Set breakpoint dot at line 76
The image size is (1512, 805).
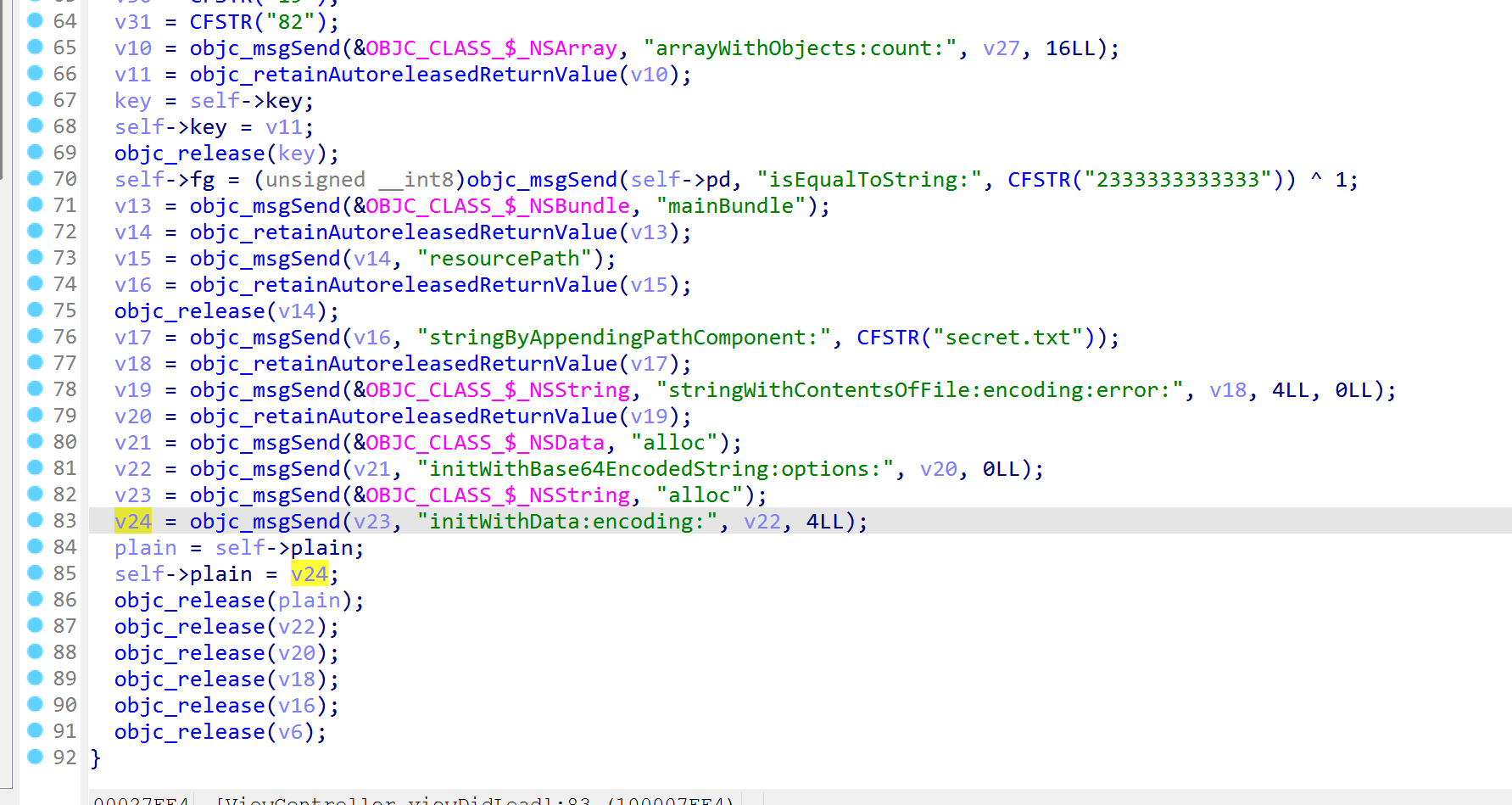click(x=35, y=336)
